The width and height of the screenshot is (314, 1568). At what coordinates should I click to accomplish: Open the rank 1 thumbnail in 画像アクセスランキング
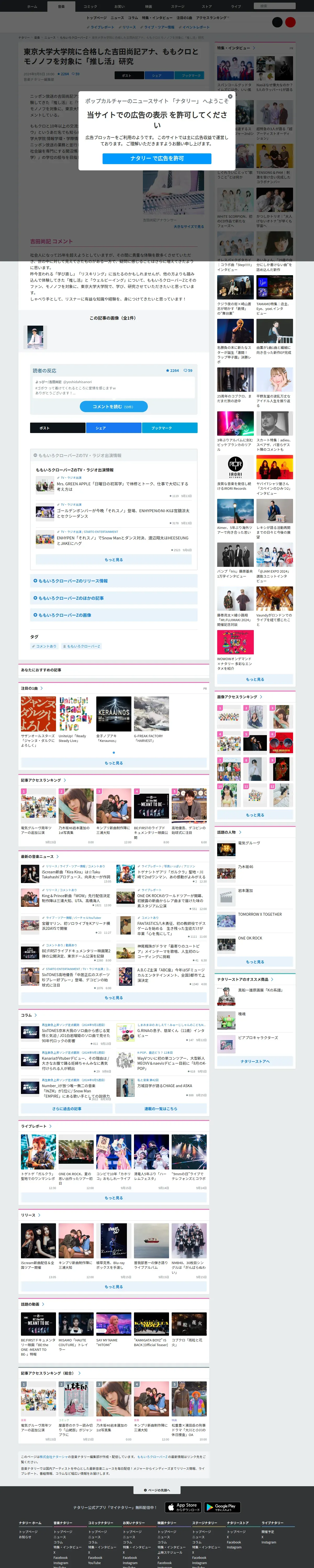coord(229,717)
